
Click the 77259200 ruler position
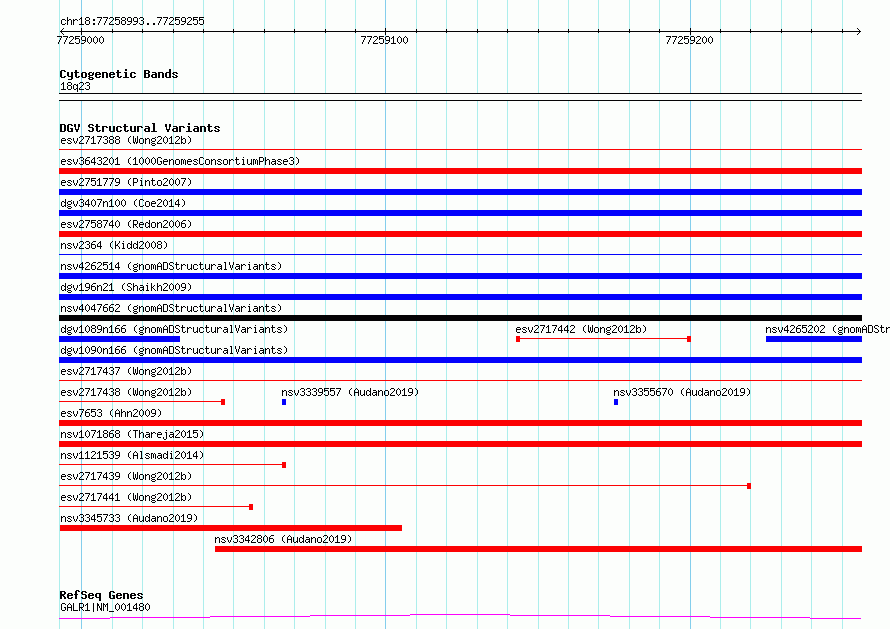point(689,40)
